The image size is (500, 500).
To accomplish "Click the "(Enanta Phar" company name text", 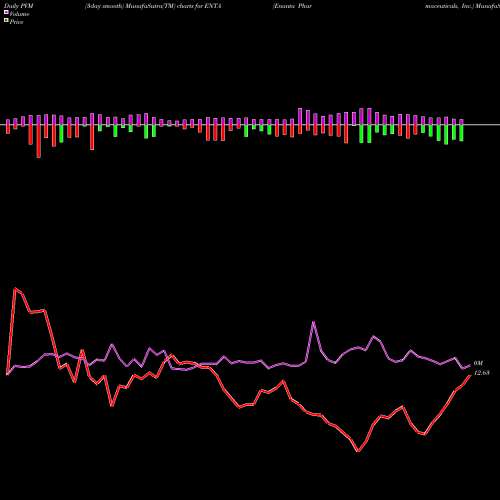I will coord(292,6).
